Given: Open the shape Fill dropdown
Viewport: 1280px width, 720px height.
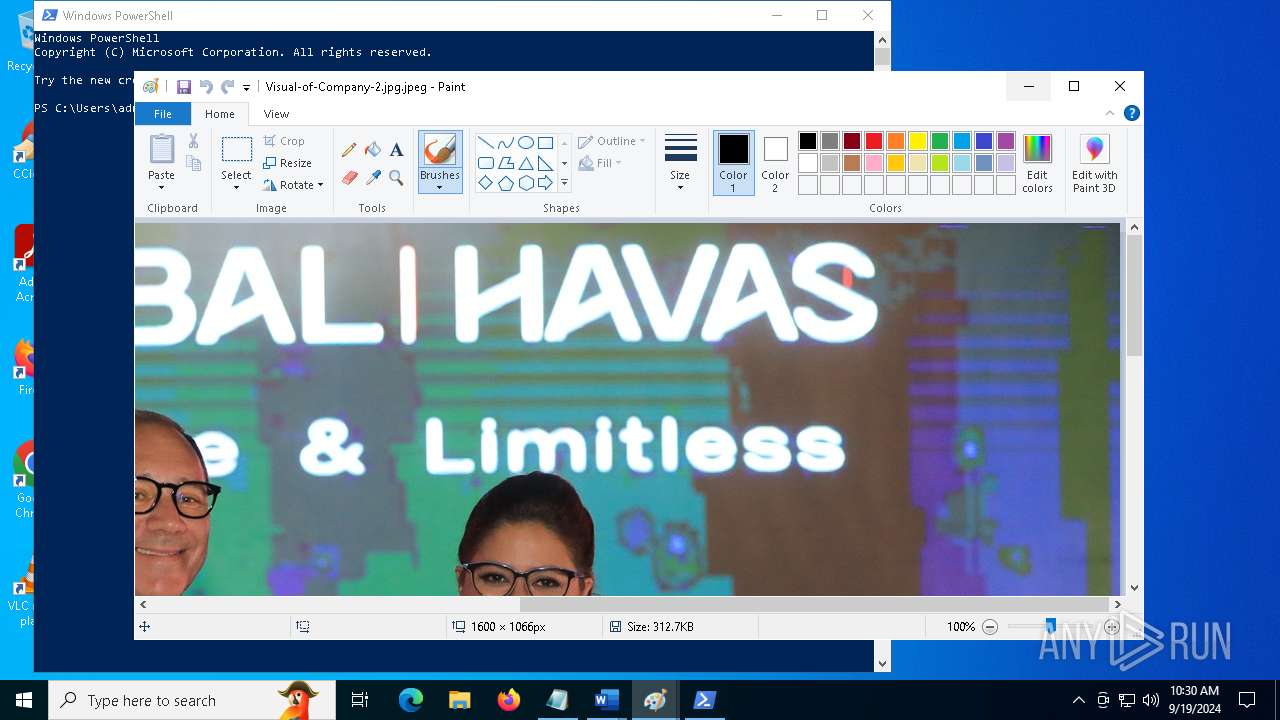Looking at the screenshot, I should [x=600, y=163].
